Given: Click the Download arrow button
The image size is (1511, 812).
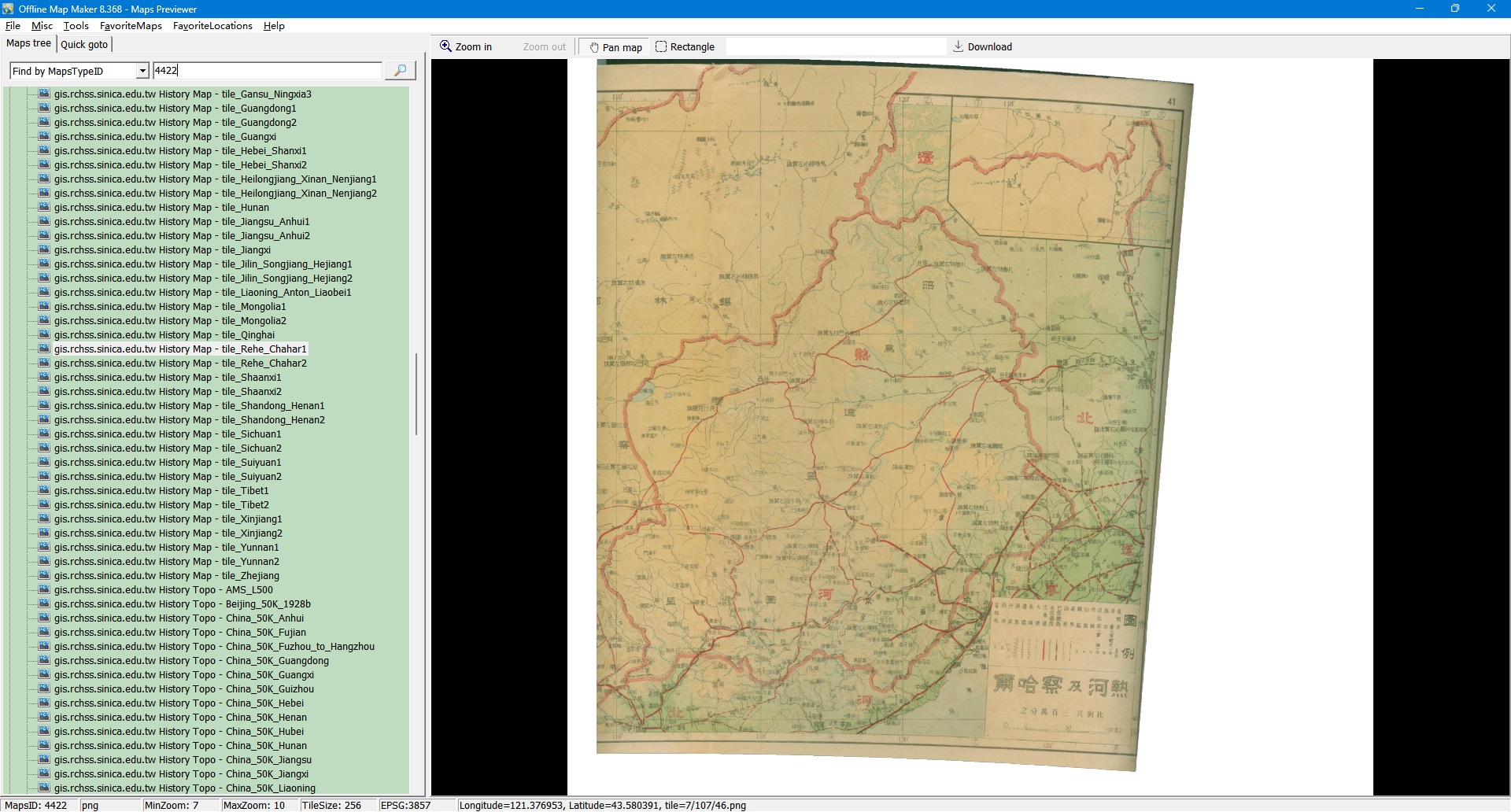Looking at the screenshot, I should tap(981, 46).
